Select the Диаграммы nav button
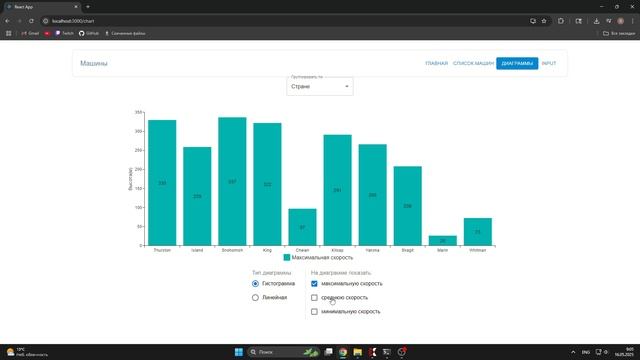 pyautogui.click(x=517, y=63)
